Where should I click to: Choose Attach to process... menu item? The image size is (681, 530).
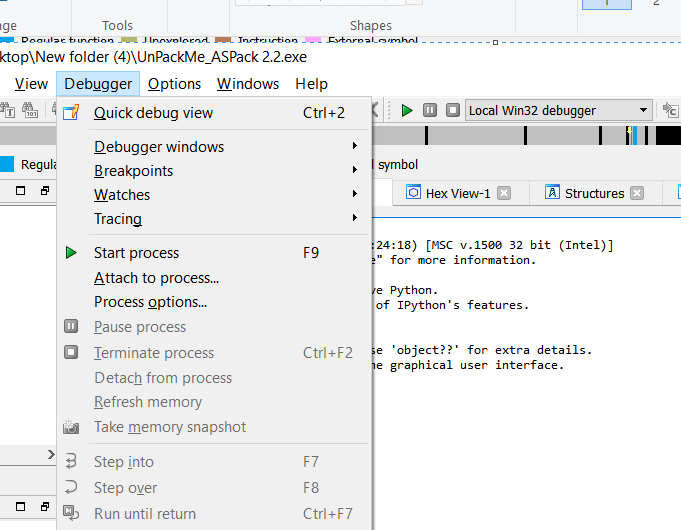tap(156, 278)
